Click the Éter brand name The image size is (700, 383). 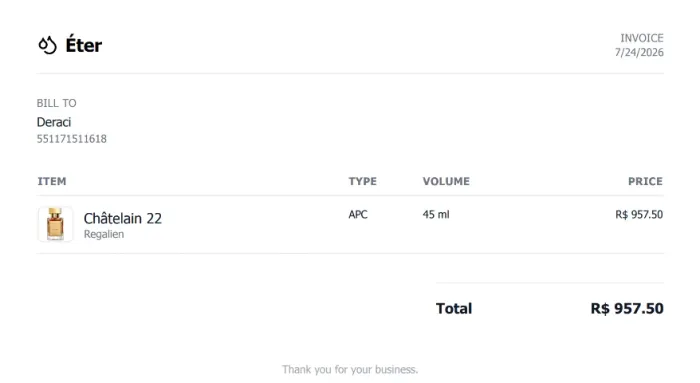point(83,45)
